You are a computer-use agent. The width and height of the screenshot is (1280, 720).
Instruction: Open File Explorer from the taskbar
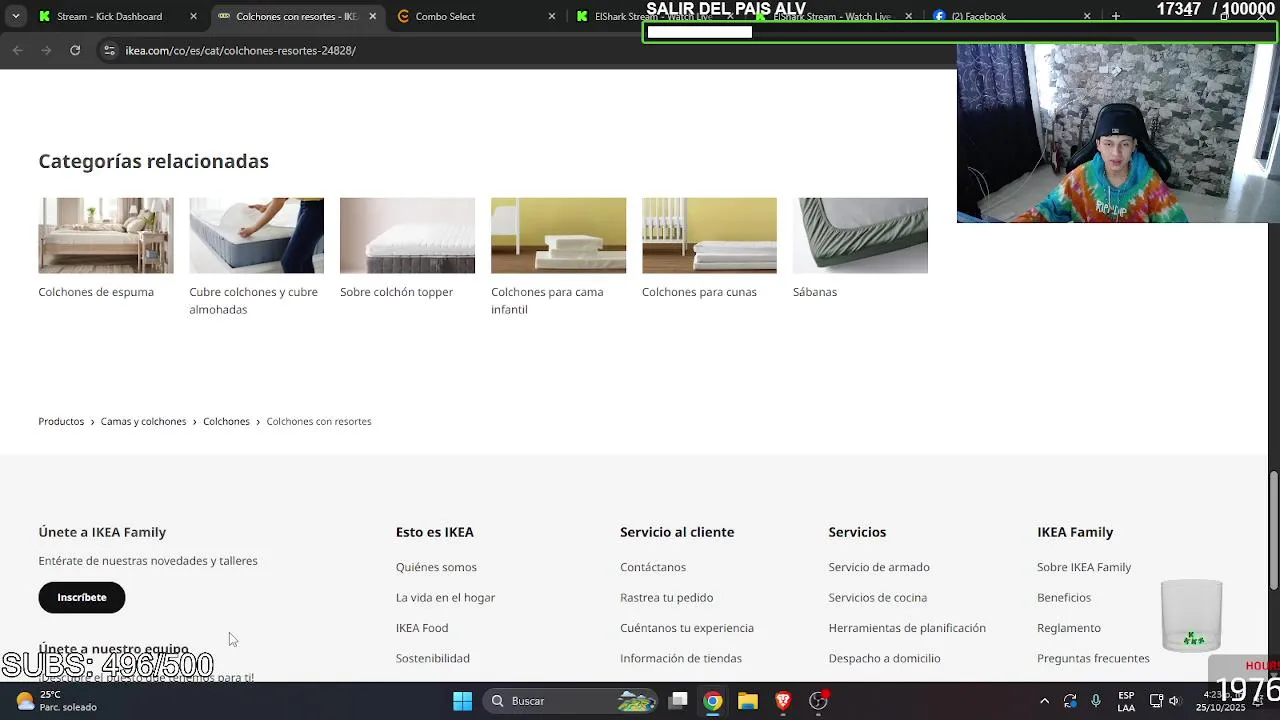point(747,701)
